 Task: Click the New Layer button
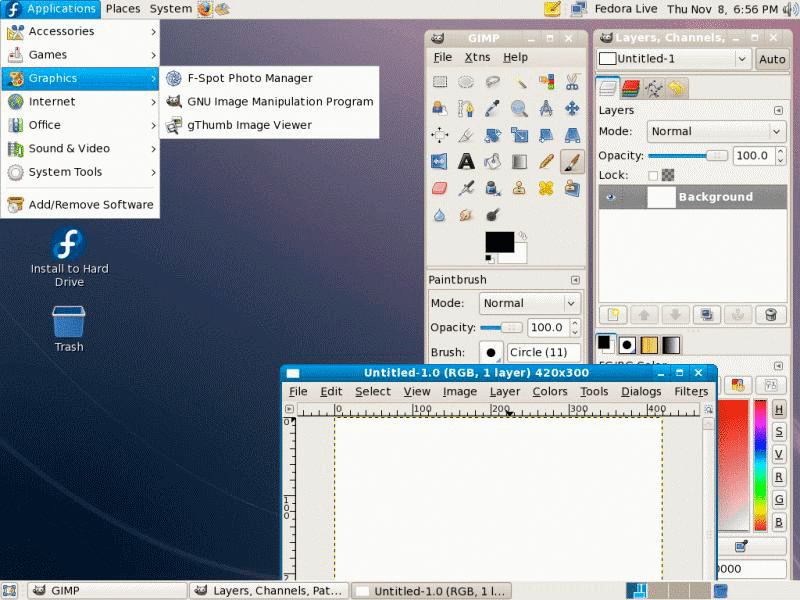pyautogui.click(x=613, y=315)
